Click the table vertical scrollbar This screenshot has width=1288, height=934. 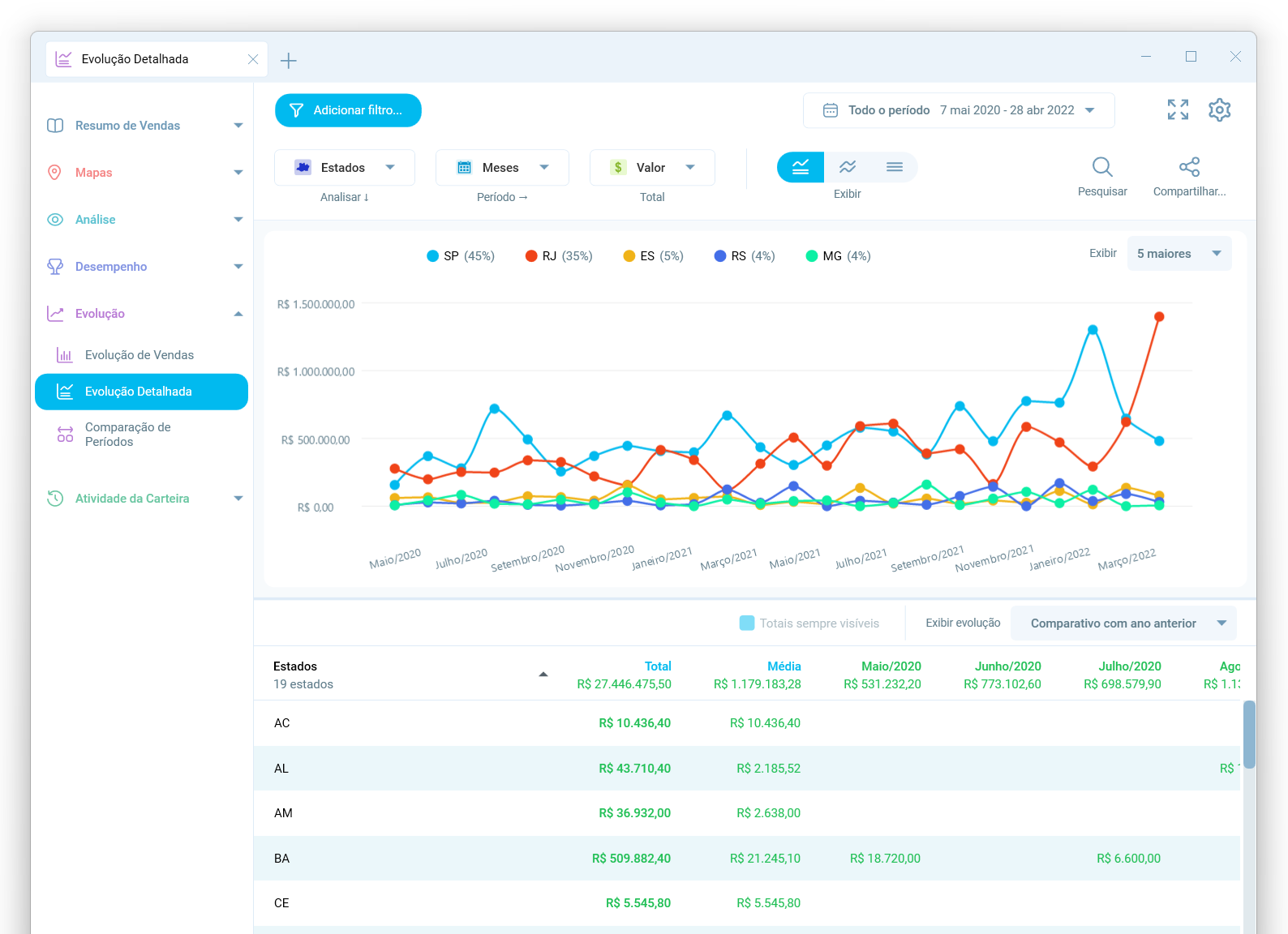pyautogui.click(x=1249, y=735)
